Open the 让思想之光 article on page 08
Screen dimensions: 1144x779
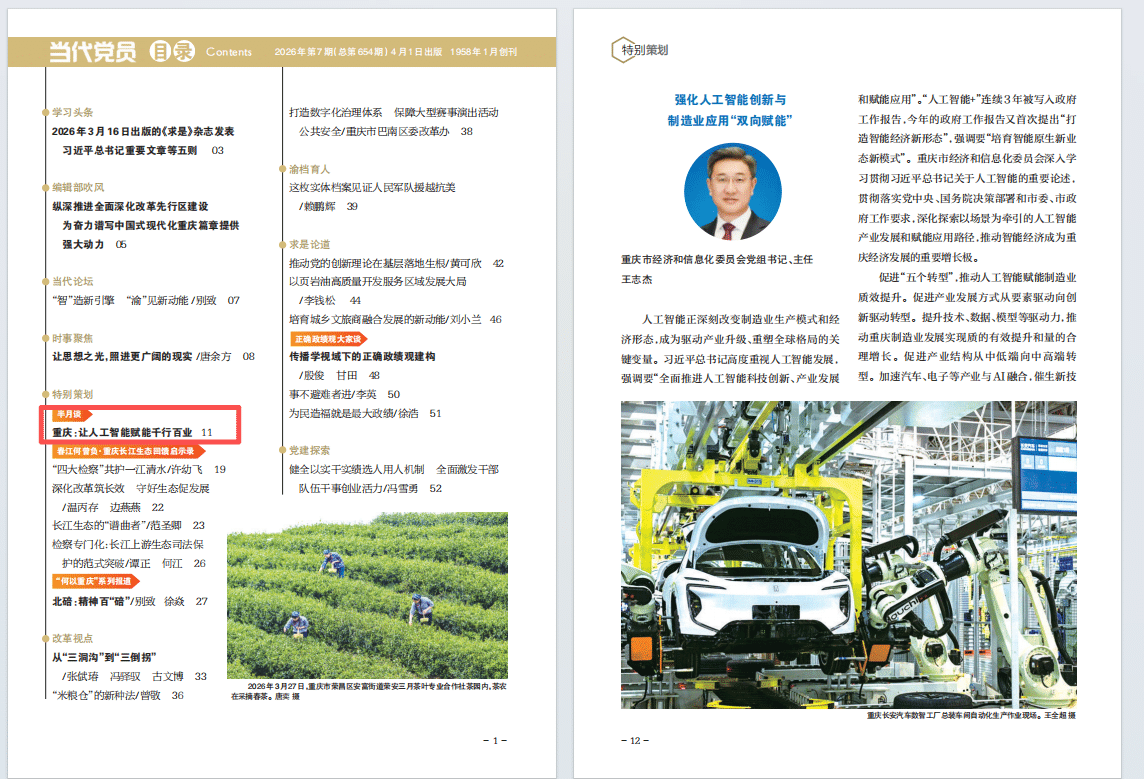[152, 356]
